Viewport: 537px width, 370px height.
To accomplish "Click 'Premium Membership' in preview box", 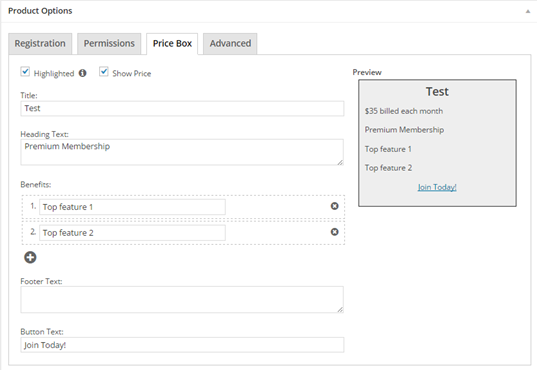I will 404,130.
